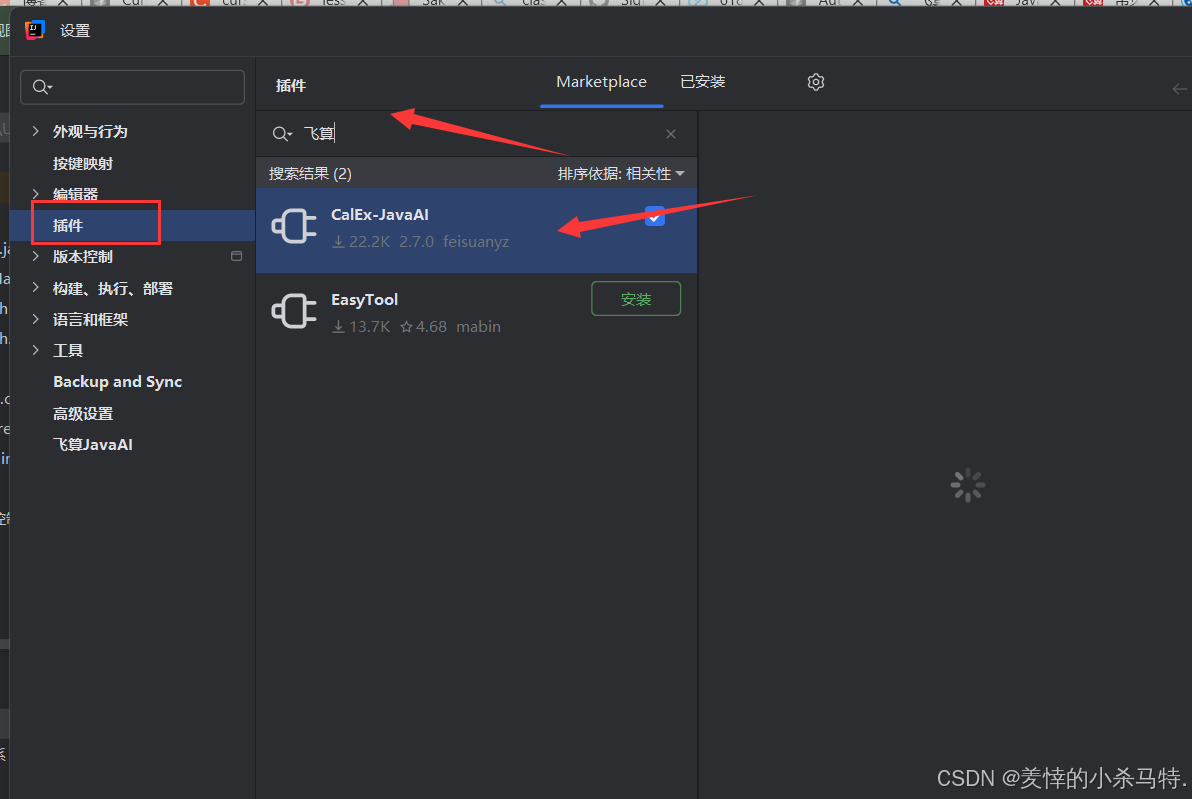The width and height of the screenshot is (1192, 799).
Task: Select the 按键映射 settings page
Action: click(x=83, y=163)
